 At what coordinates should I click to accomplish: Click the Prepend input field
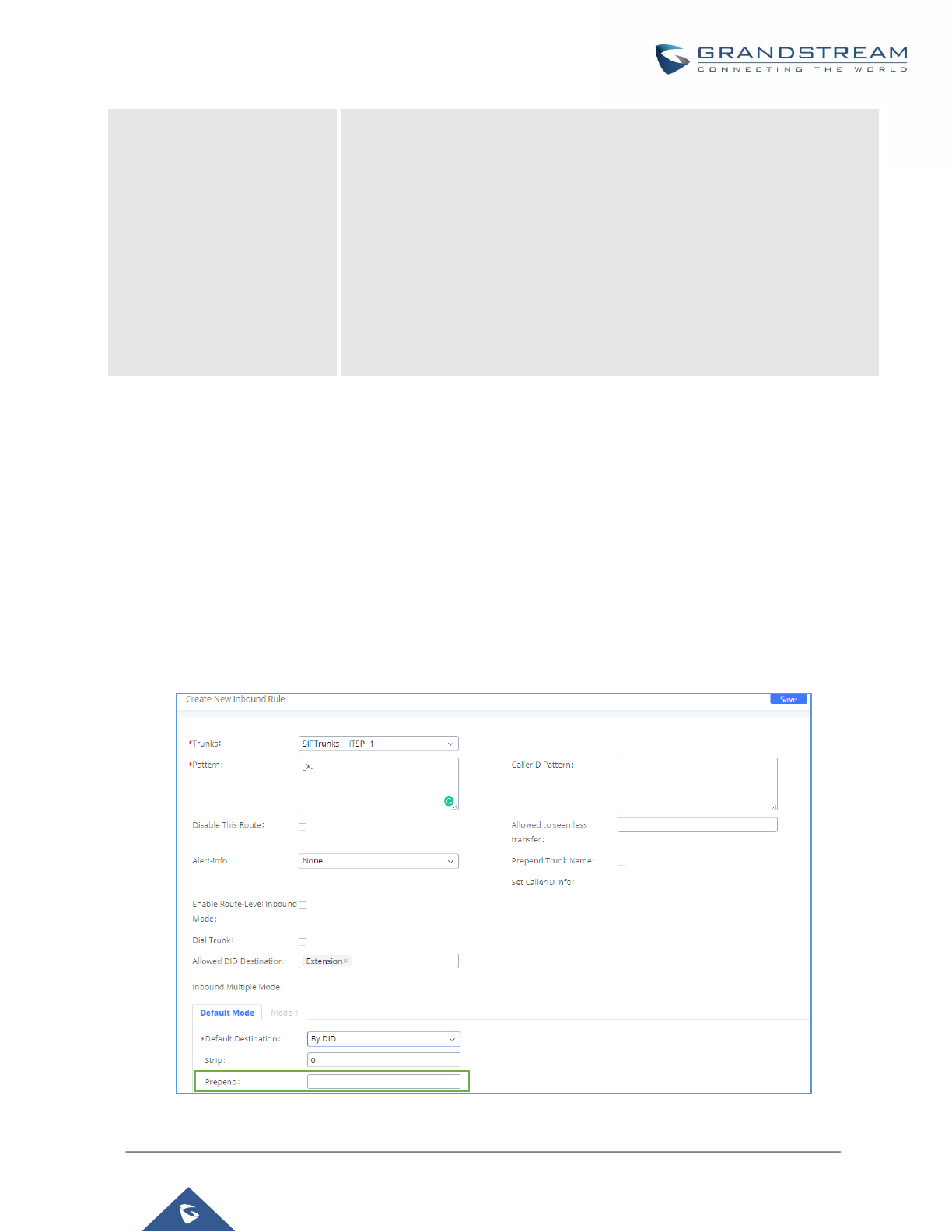(x=383, y=1082)
